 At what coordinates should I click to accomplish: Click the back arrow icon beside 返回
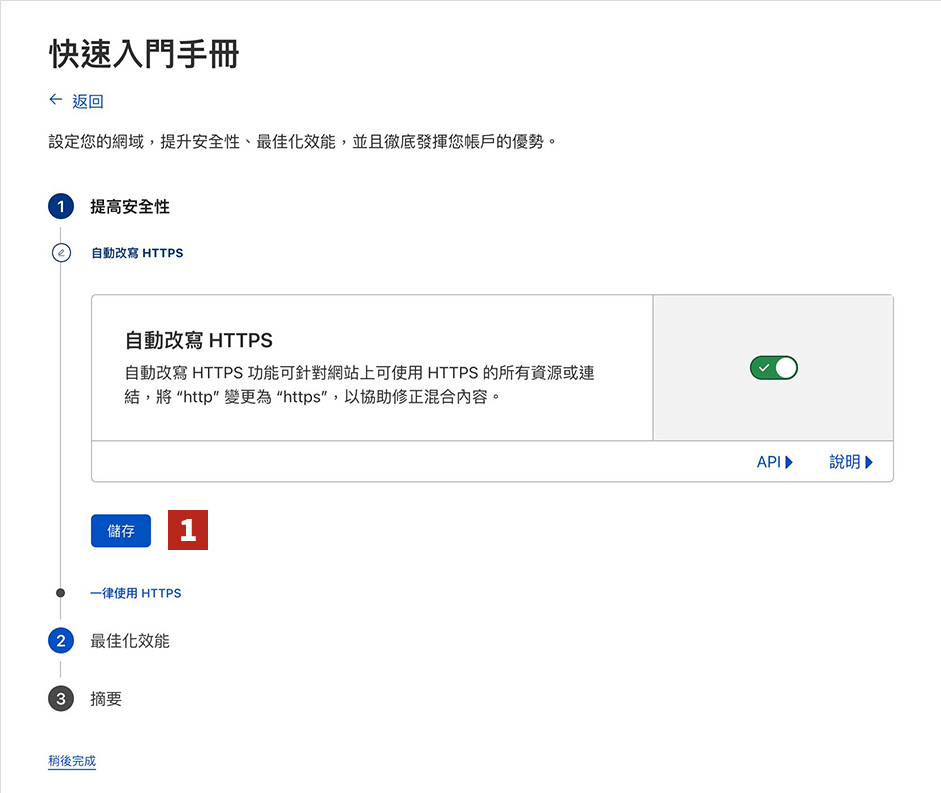(56, 100)
